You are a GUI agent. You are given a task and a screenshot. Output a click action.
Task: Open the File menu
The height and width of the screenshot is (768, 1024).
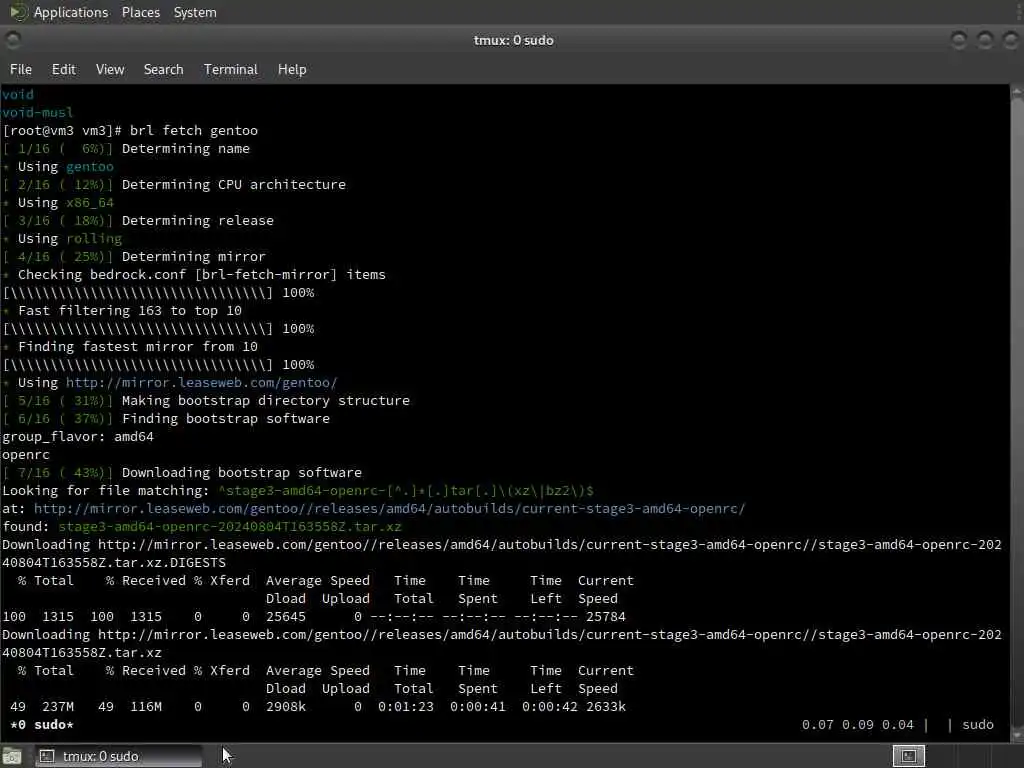[x=21, y=69]
